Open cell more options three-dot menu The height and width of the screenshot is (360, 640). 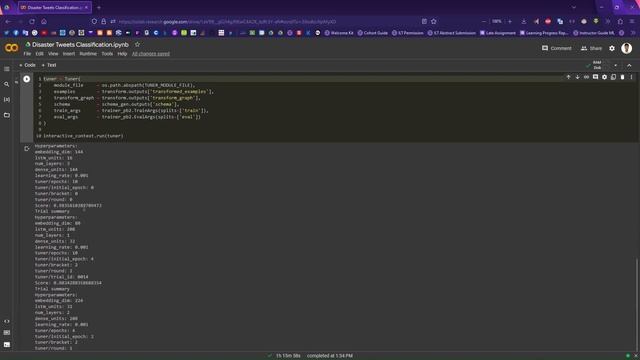point(631,77)
